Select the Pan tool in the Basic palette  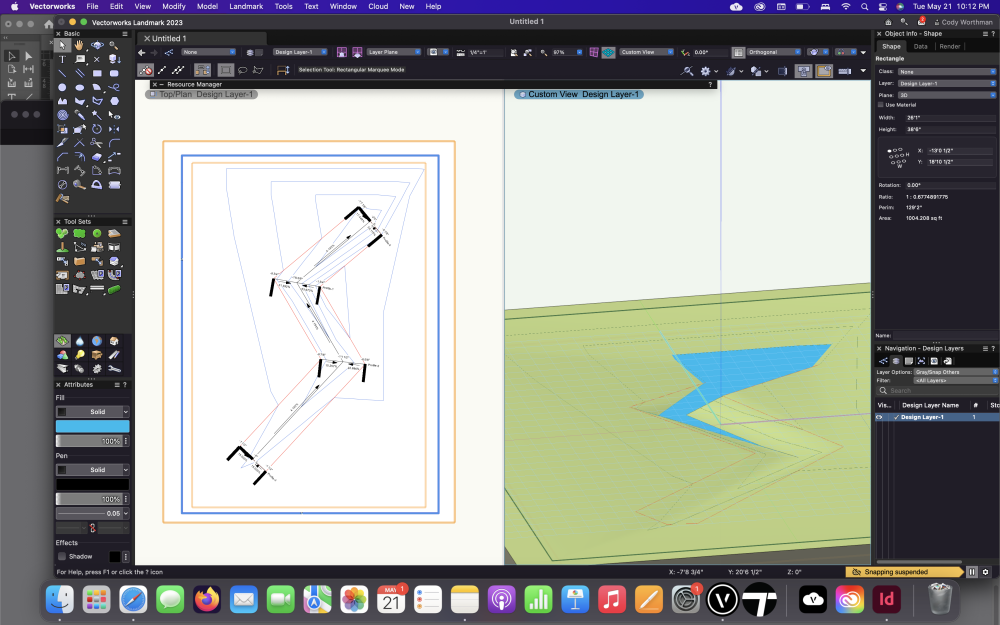78,46
